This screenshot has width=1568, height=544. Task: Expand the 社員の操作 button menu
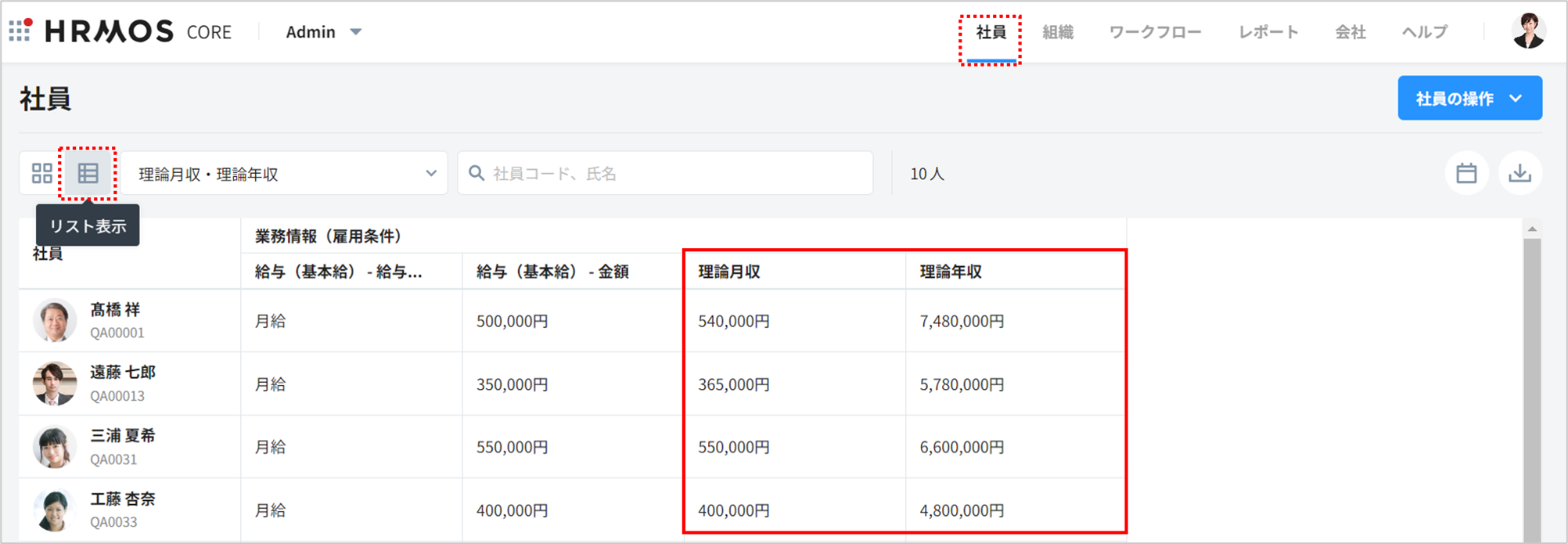pyautogui.click(x=1469, y=99)
